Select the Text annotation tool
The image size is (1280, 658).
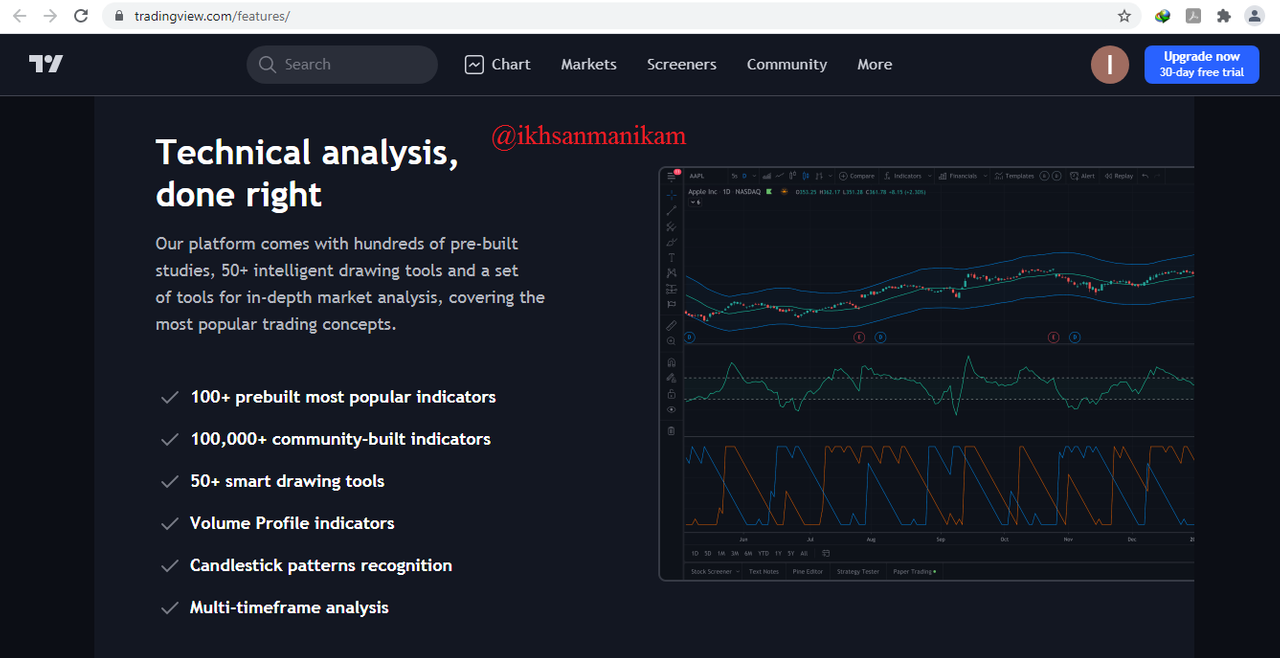[671, 258]
